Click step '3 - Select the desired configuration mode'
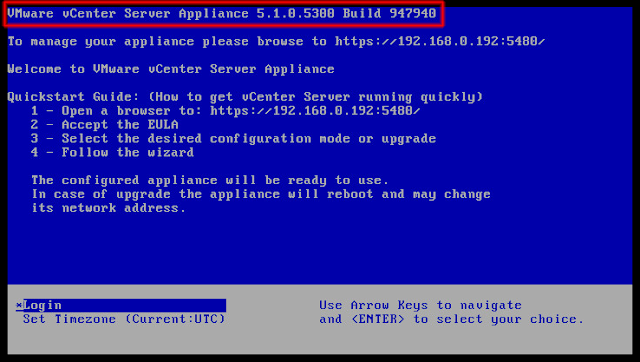 tap(233, 138)
